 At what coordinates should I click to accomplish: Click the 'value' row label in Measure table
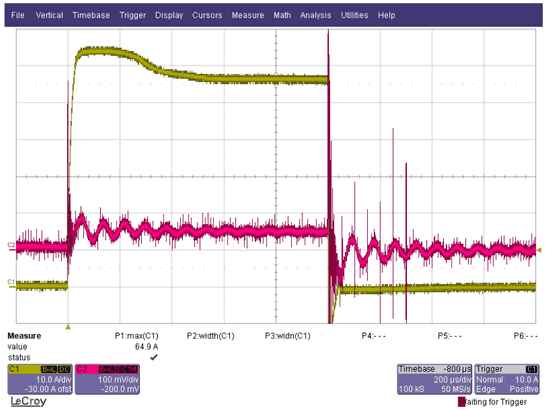[x=17, y=347]
